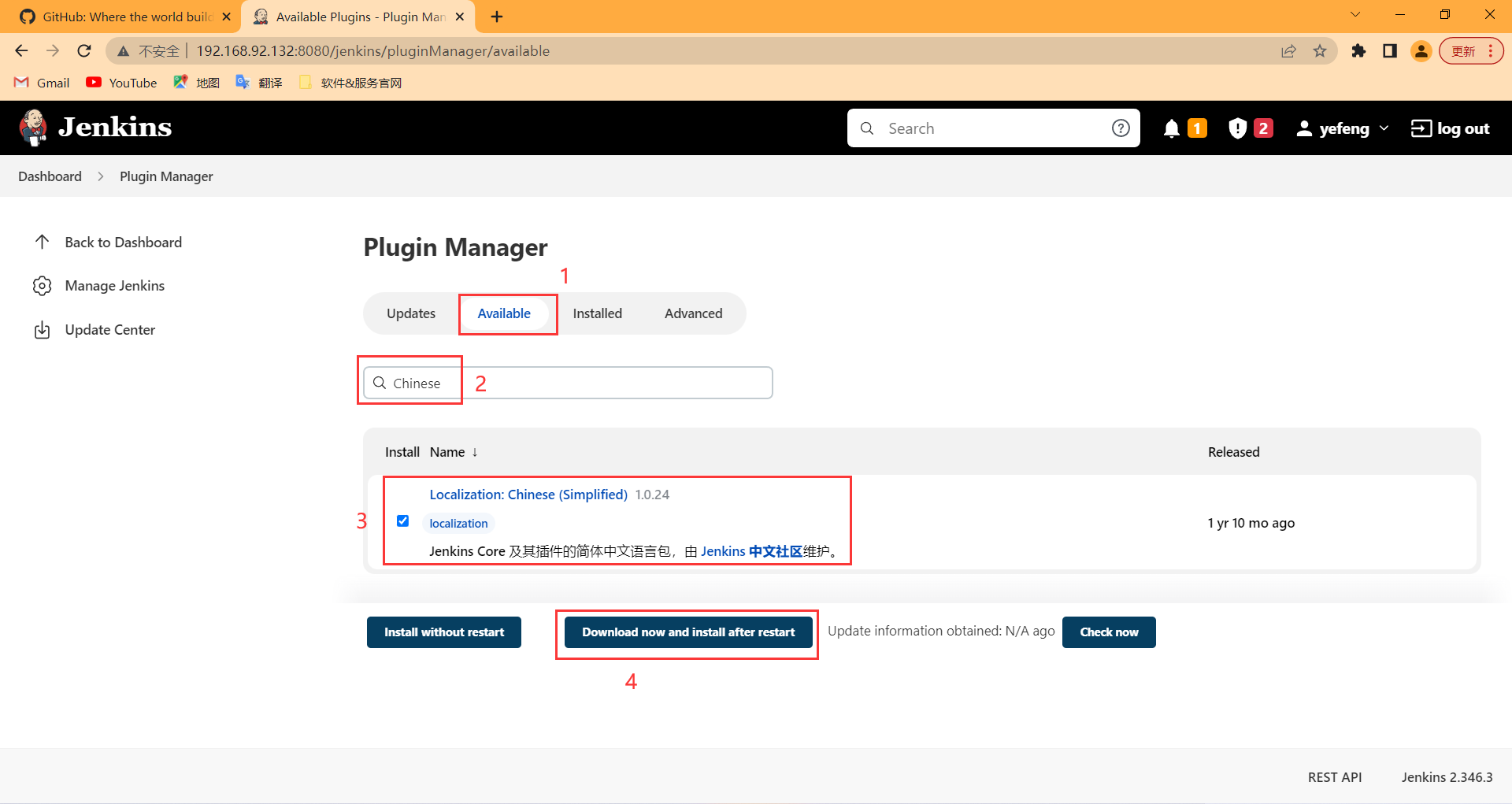Click the browser address bar URL

click(x=372, y=51)
